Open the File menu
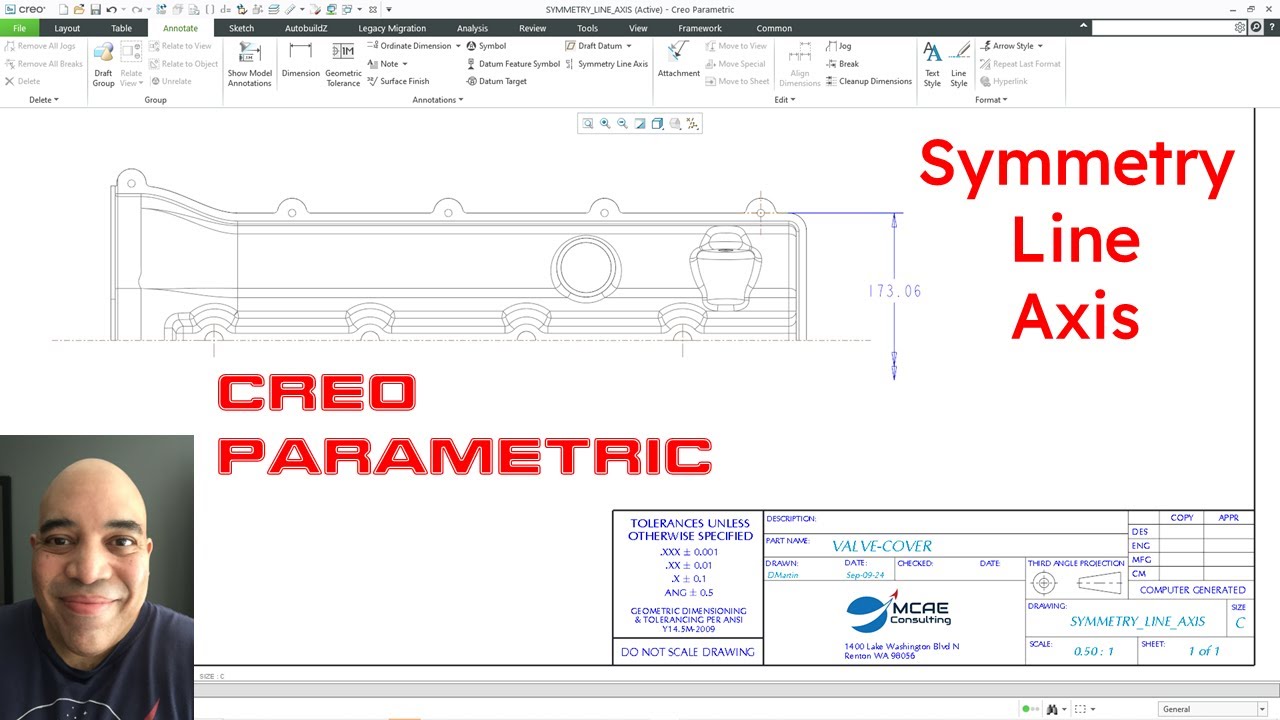 20,28
